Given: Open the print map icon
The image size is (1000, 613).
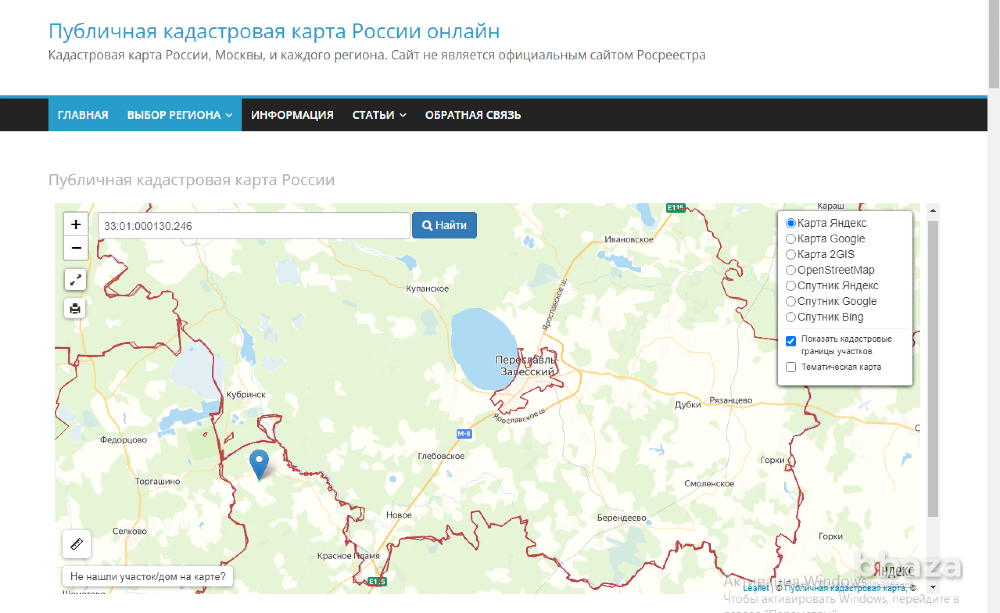Looking at the screenshot, I should (75, 308).
